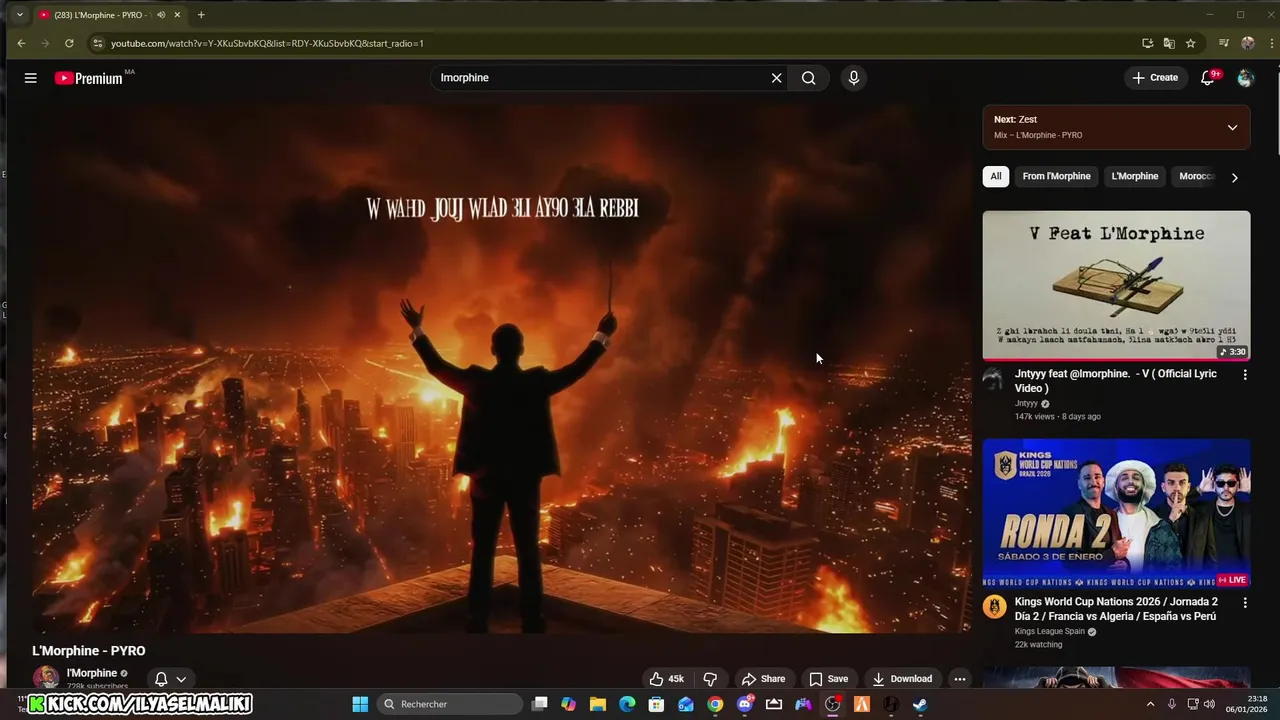Open File Explorer from taskbar
Viewport: 1280px width, 720px height.
click(x=598, y=704)
